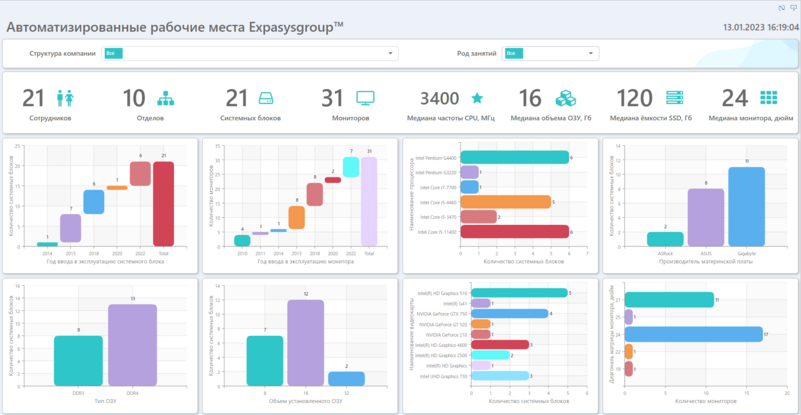The height and width of the screenshot is (415, 801).
Task: Open the comment icon in top-right corner
Action: click(x=792, y=7)
